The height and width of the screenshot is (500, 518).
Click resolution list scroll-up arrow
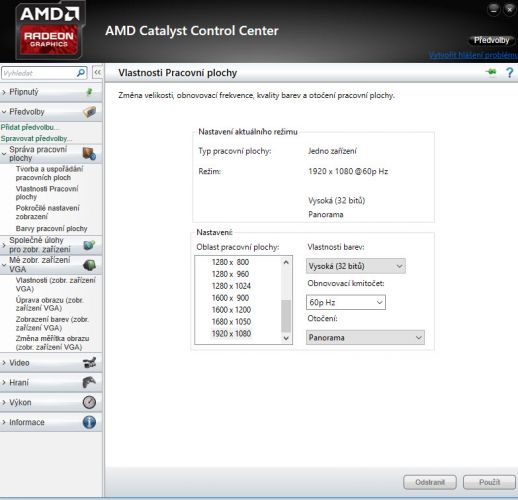coord(286,262)
